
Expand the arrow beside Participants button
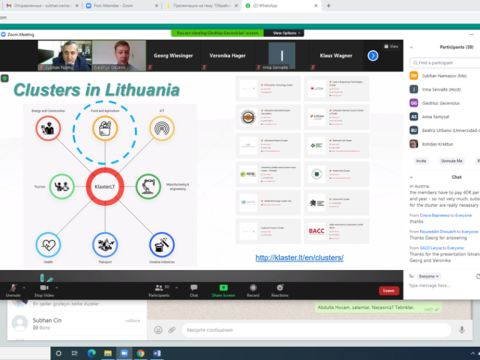[x=176, y=287]
